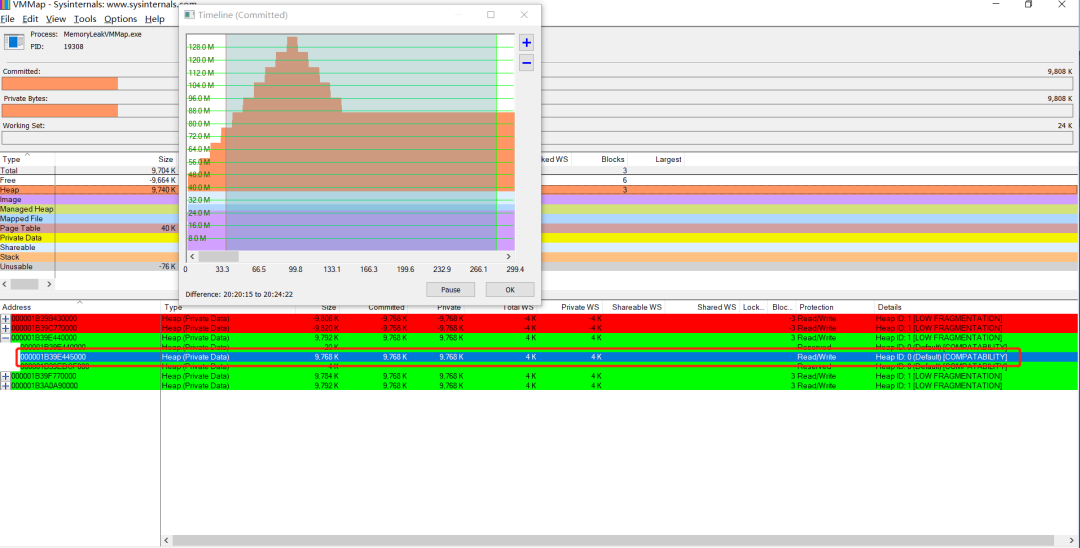
Task: Click address text 000001B39B430000
Action: coord(44,319)
